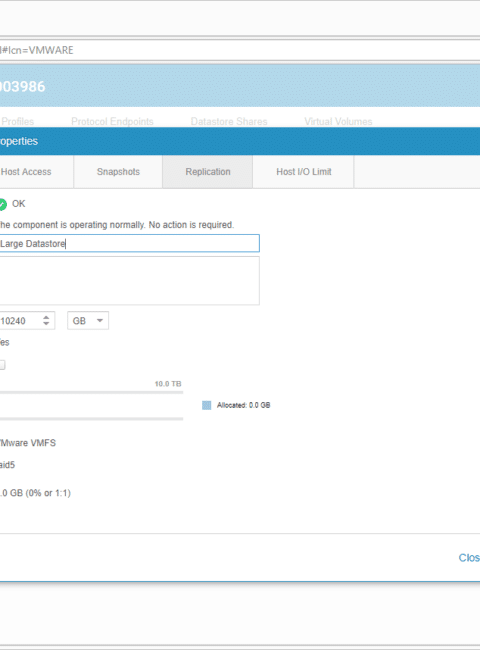Image resolution: width=480 pixels, height=650 pixels.
Task: Open the GB unit dropdown
Action: 88,321
